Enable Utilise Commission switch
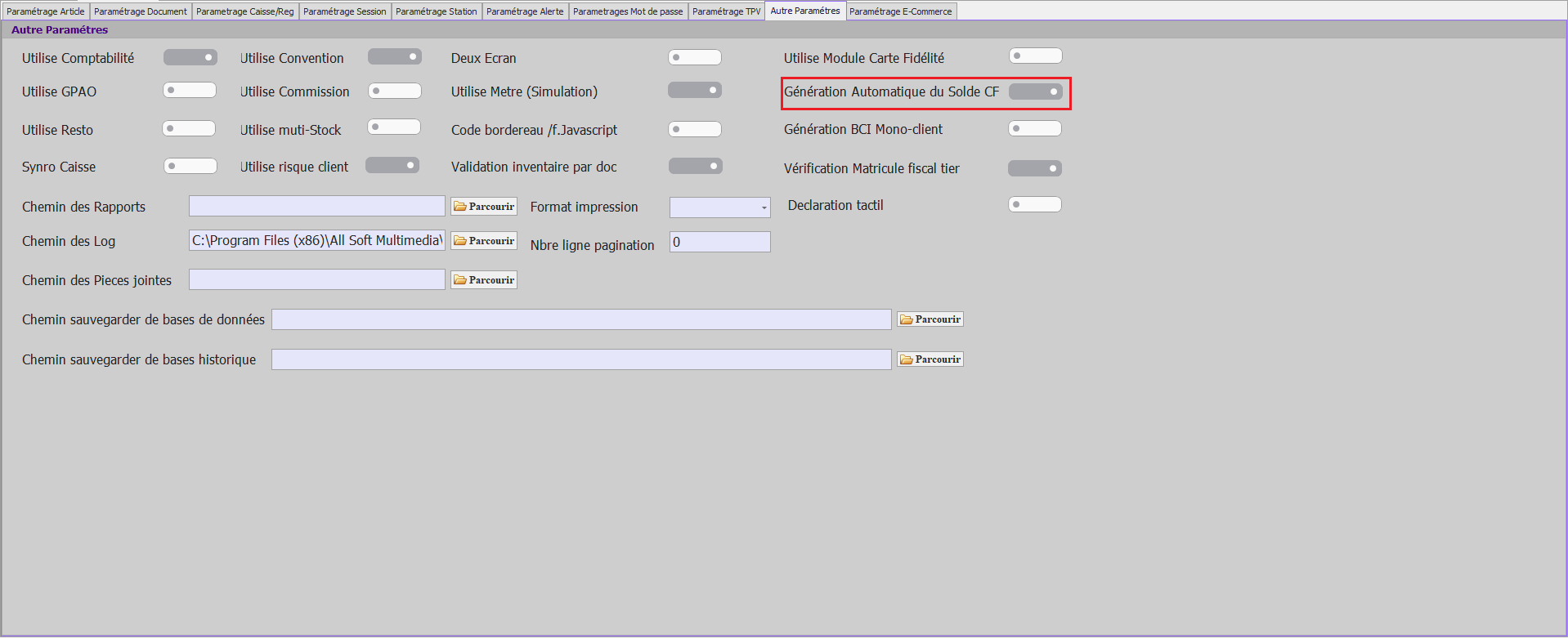The image size is (1568, 638). pyautogui.click(x=395, y=91)
